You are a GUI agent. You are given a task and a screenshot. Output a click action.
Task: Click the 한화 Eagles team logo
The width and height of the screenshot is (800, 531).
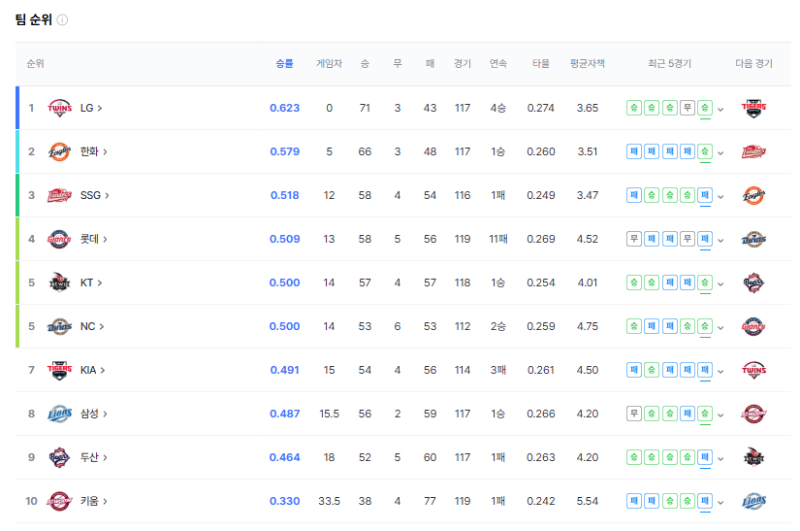click(x=59, y=151)
